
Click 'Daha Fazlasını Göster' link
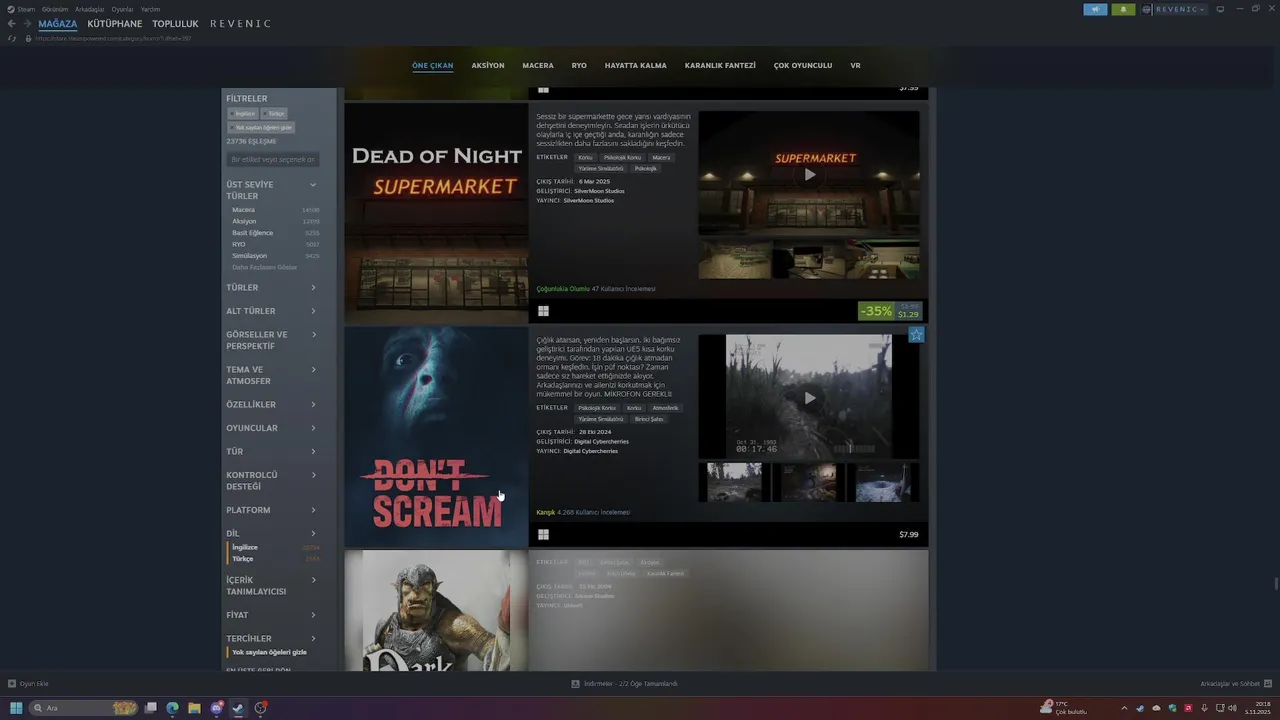265,268
